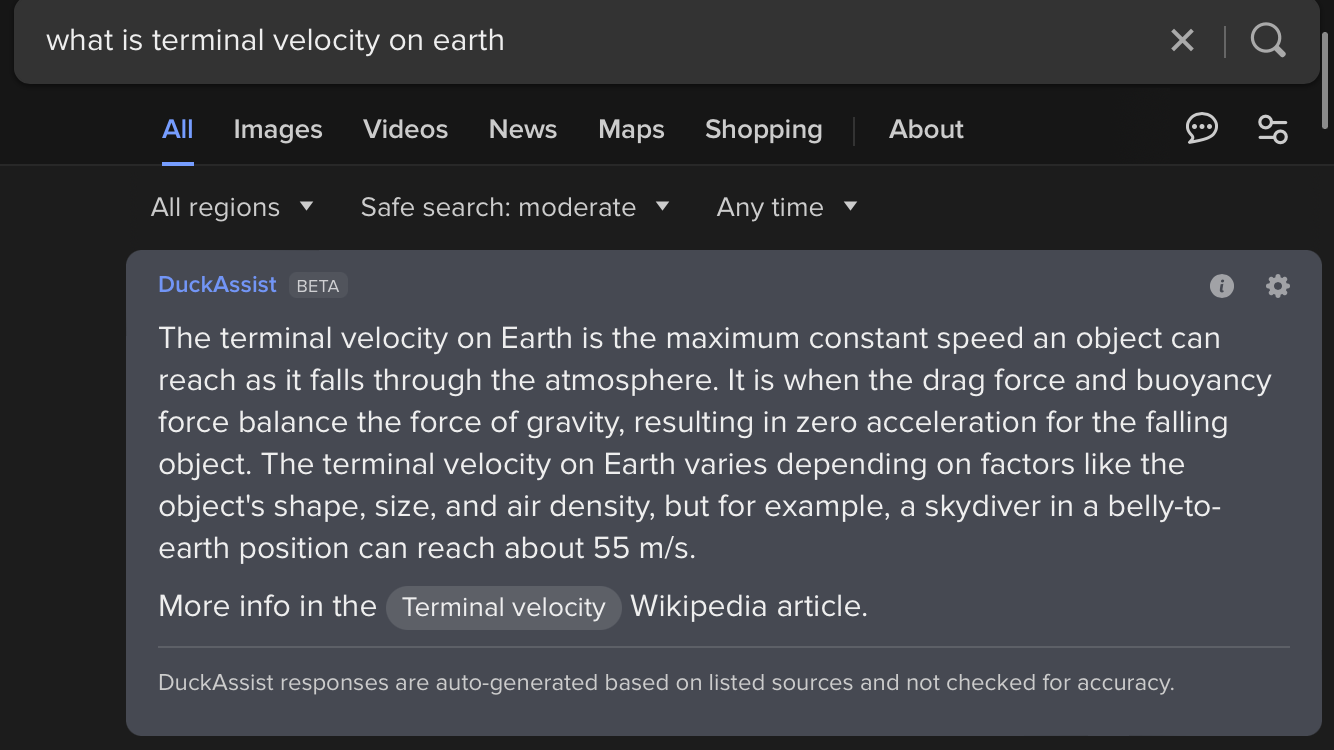
Task: Open DuckAssist settings gear icon
Action: tap(1277, 286)
